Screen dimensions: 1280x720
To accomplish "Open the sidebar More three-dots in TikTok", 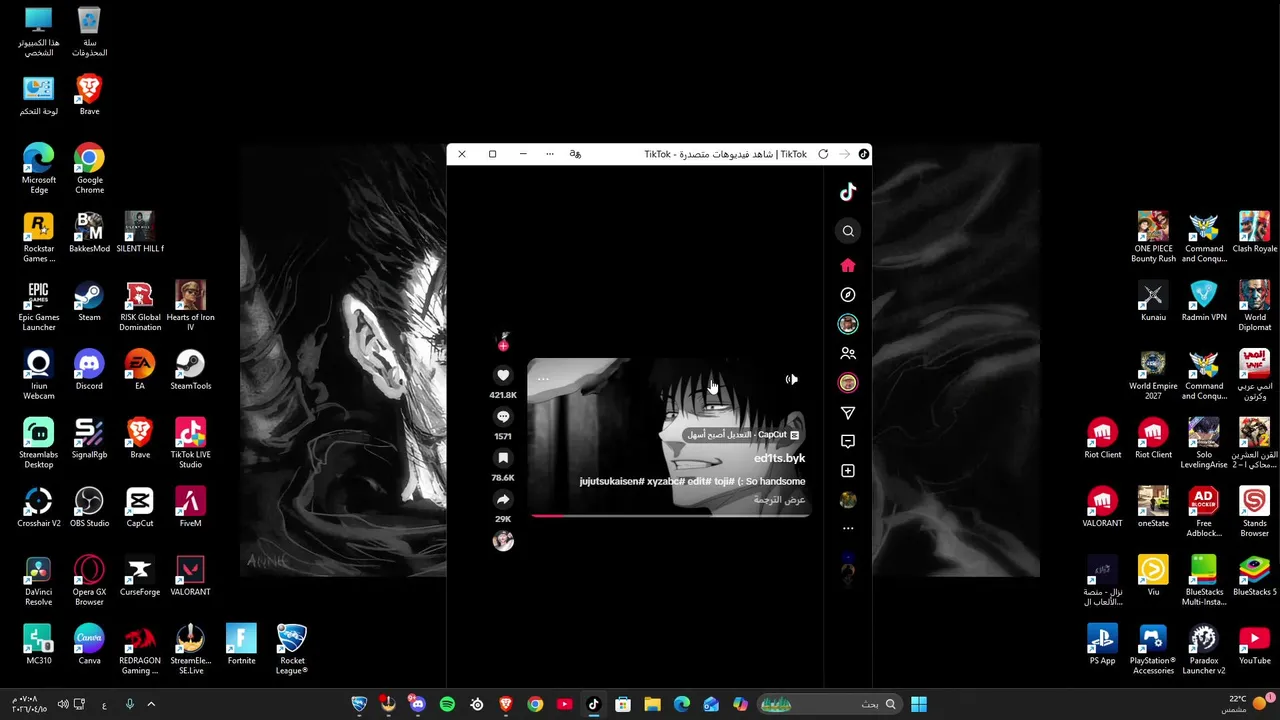I will pyautogui.click(x=848, y=528).
